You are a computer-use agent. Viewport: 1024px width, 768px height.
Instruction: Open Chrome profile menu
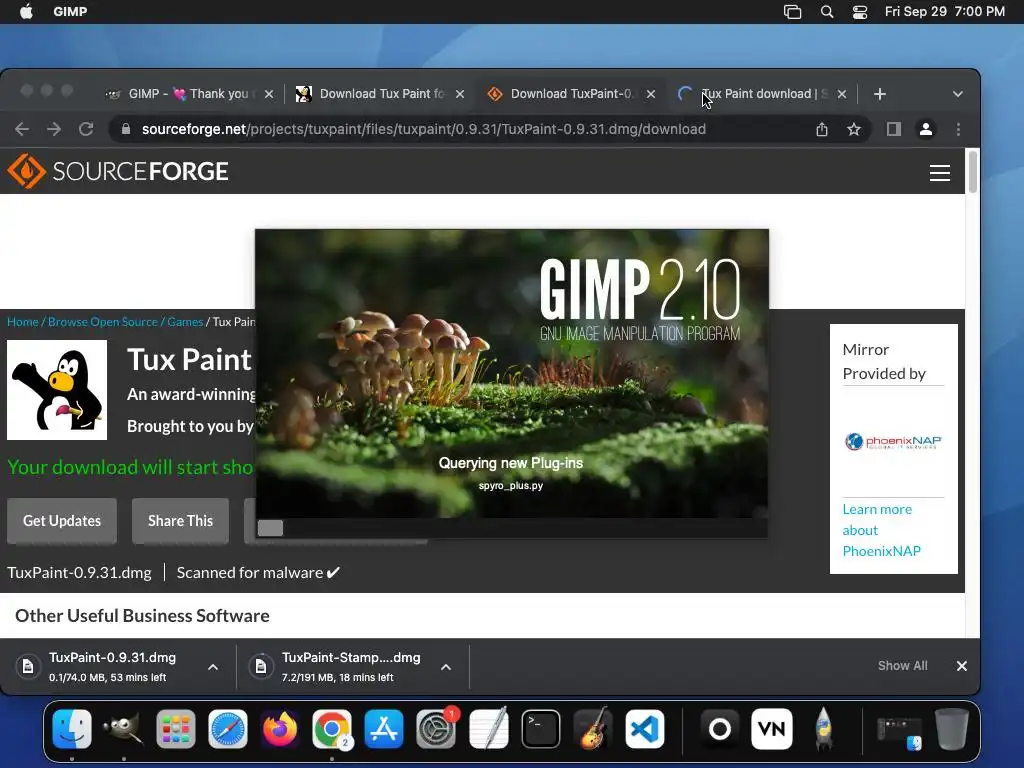(926, 129)
